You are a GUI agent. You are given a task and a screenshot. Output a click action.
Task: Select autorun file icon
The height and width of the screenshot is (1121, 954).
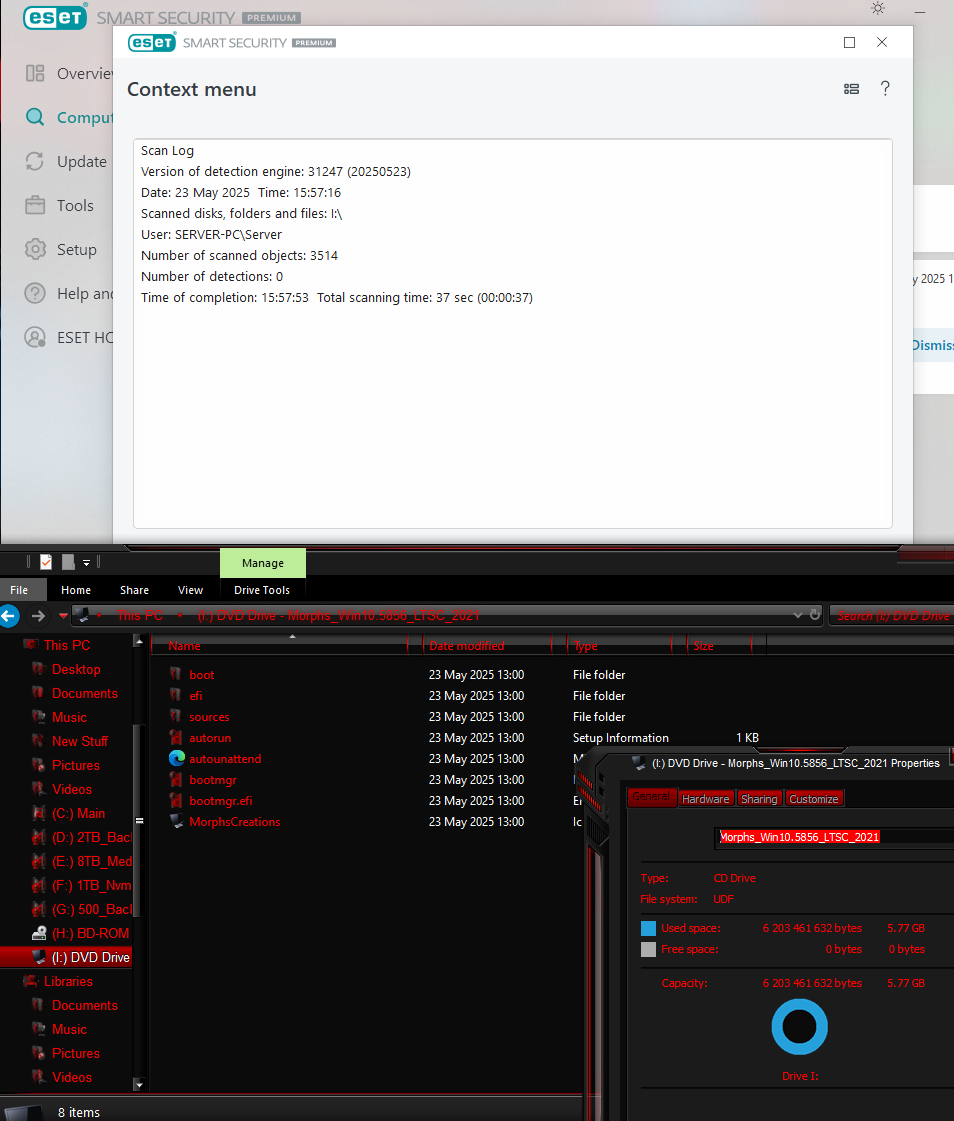[x=176, y=737]
